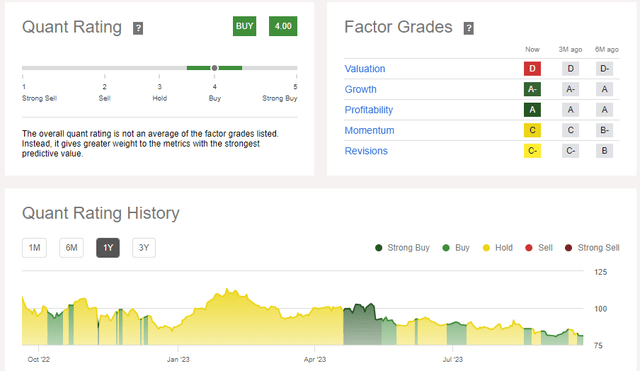This screenshot has height=371, width=640.
Task: Click the quant rating slider marker dot
Action: coord(214,68)
